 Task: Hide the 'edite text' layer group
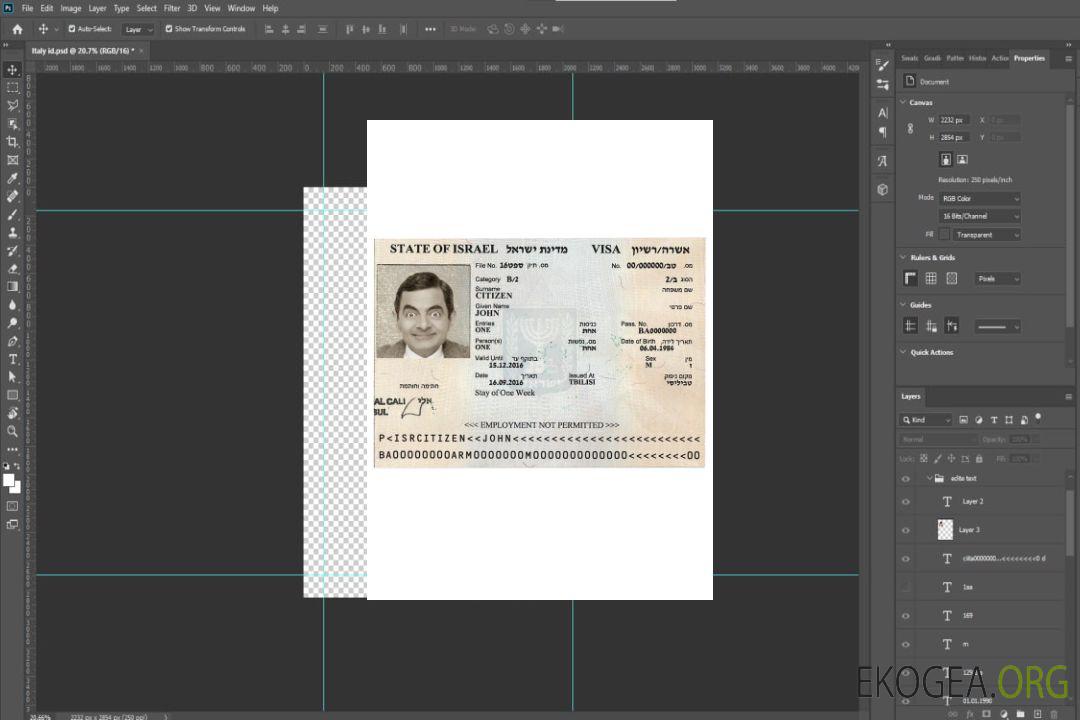click(906, 479)
